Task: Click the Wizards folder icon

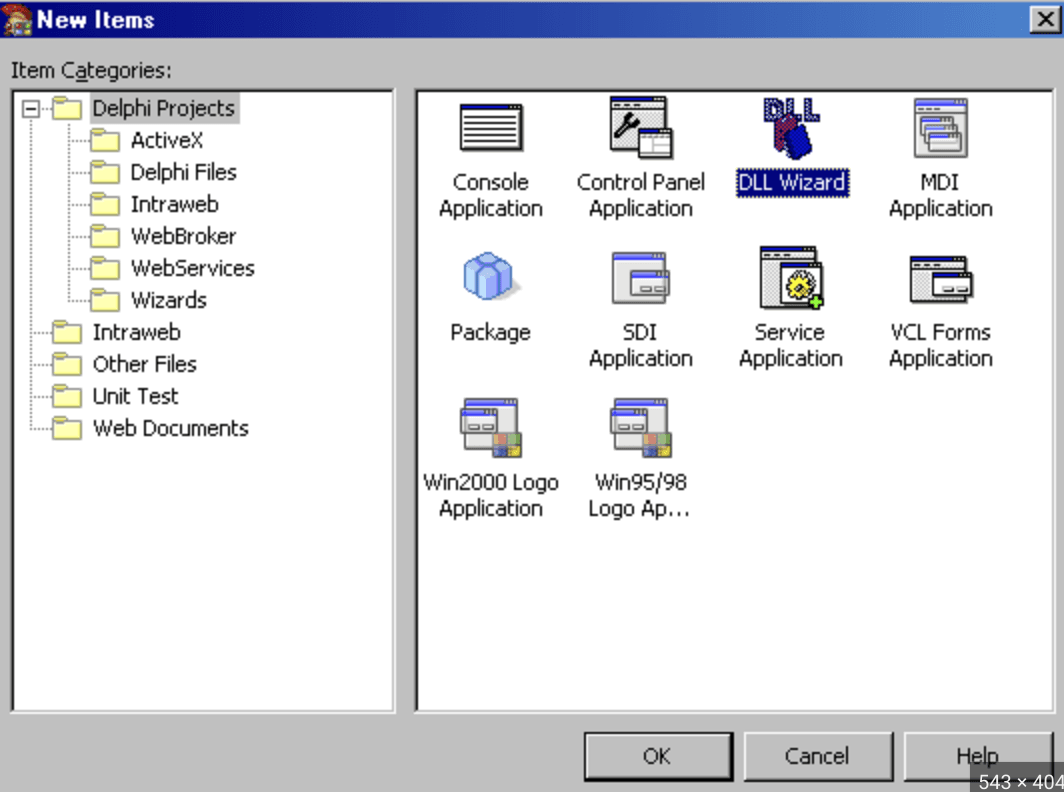Action: (105, 299)
